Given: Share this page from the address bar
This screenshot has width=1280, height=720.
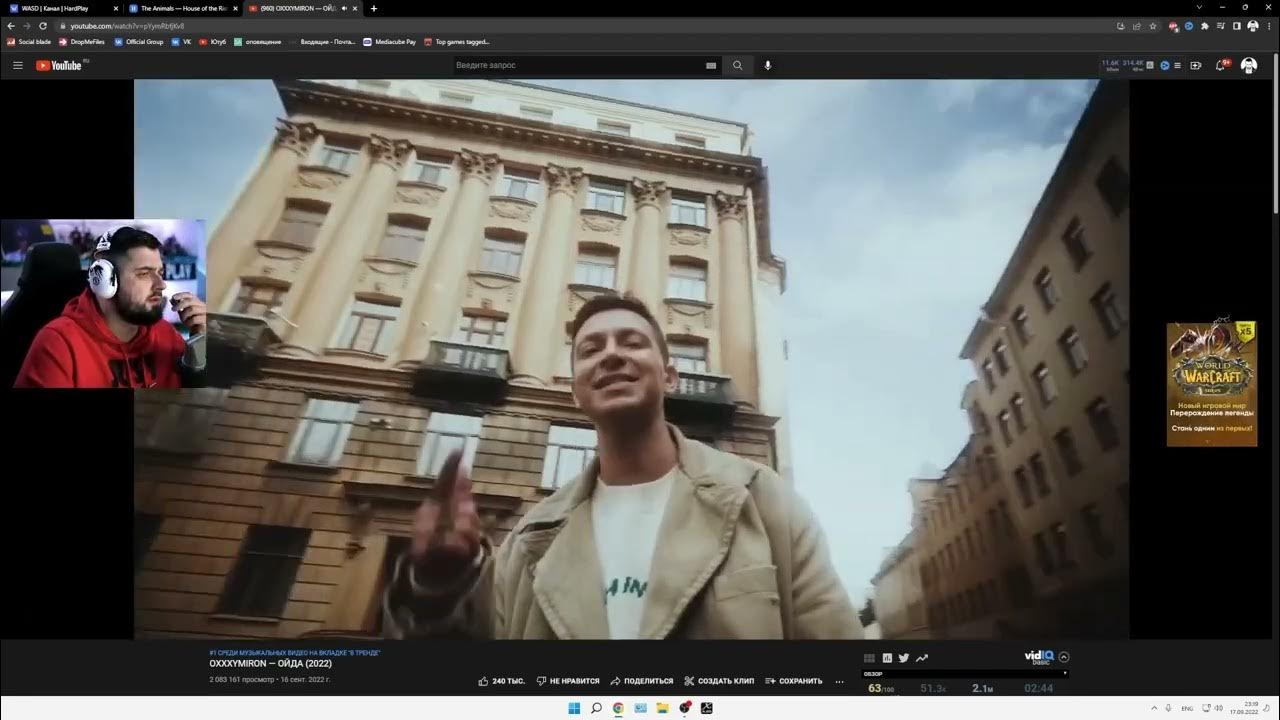Looking at the screenshot, I should 1137,26.
